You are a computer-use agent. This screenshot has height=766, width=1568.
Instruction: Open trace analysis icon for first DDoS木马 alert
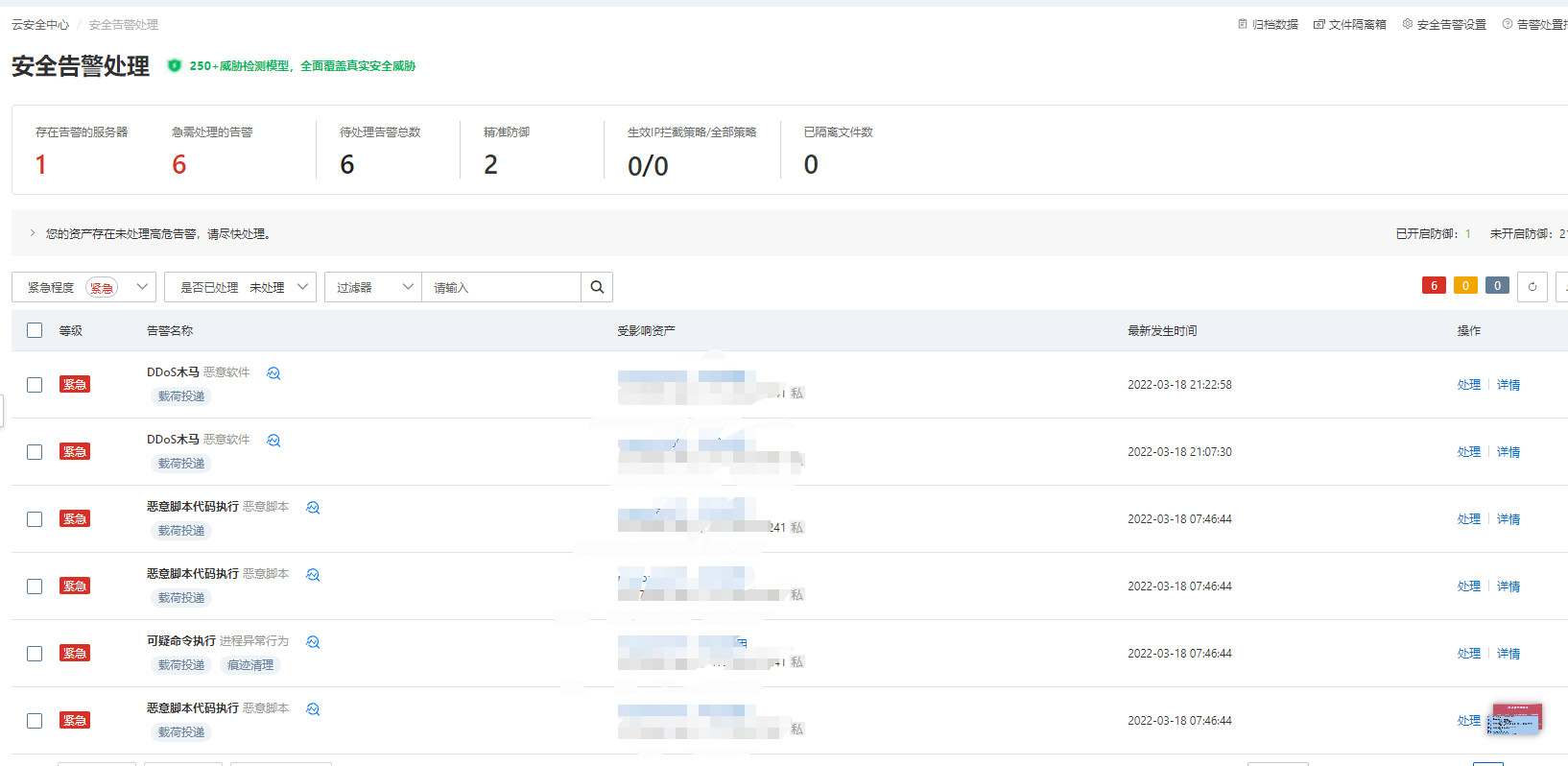(273, 373)
